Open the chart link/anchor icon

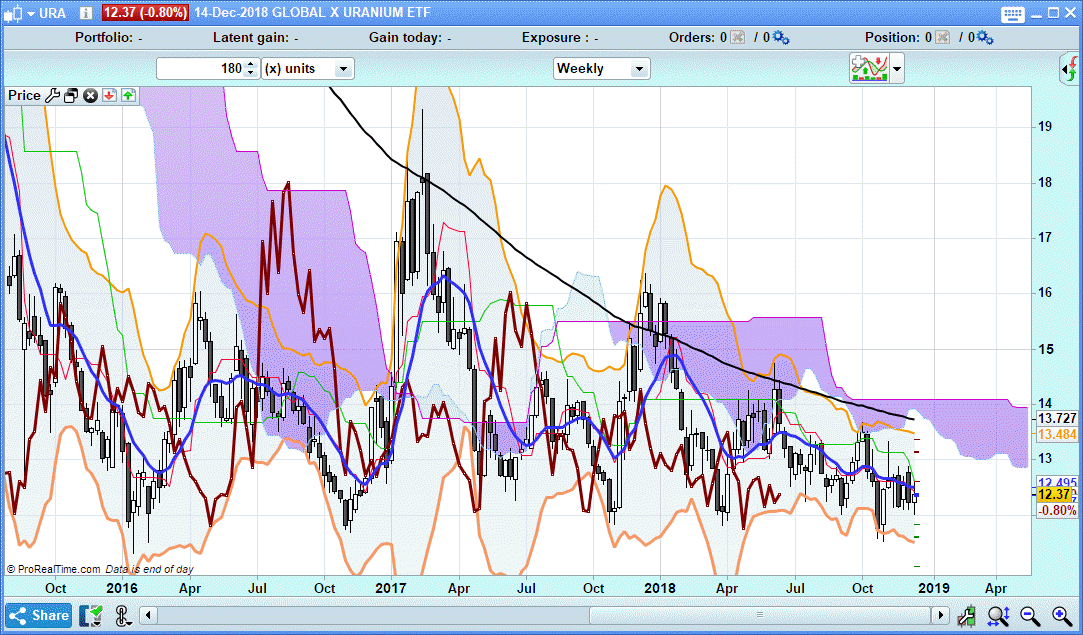point(122,616)
